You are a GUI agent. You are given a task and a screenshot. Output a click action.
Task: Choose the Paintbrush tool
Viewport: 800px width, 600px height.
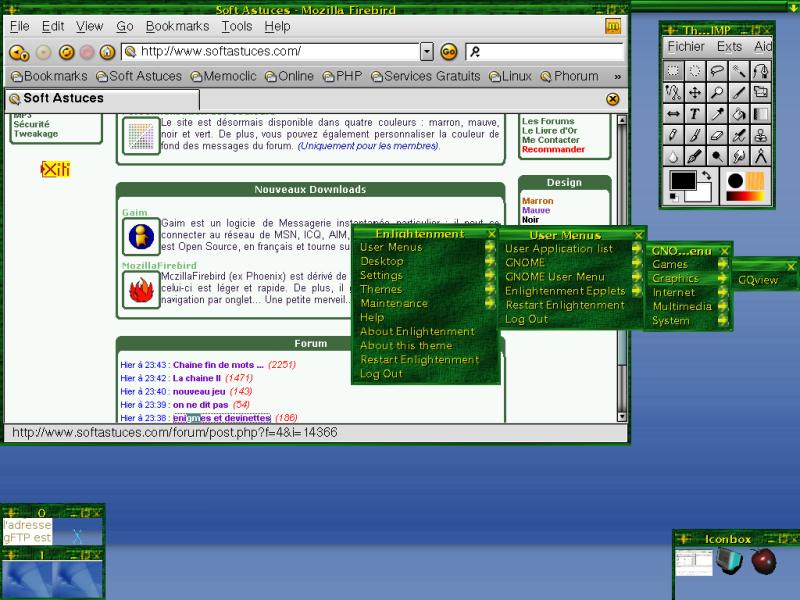(x=695, y=135)
